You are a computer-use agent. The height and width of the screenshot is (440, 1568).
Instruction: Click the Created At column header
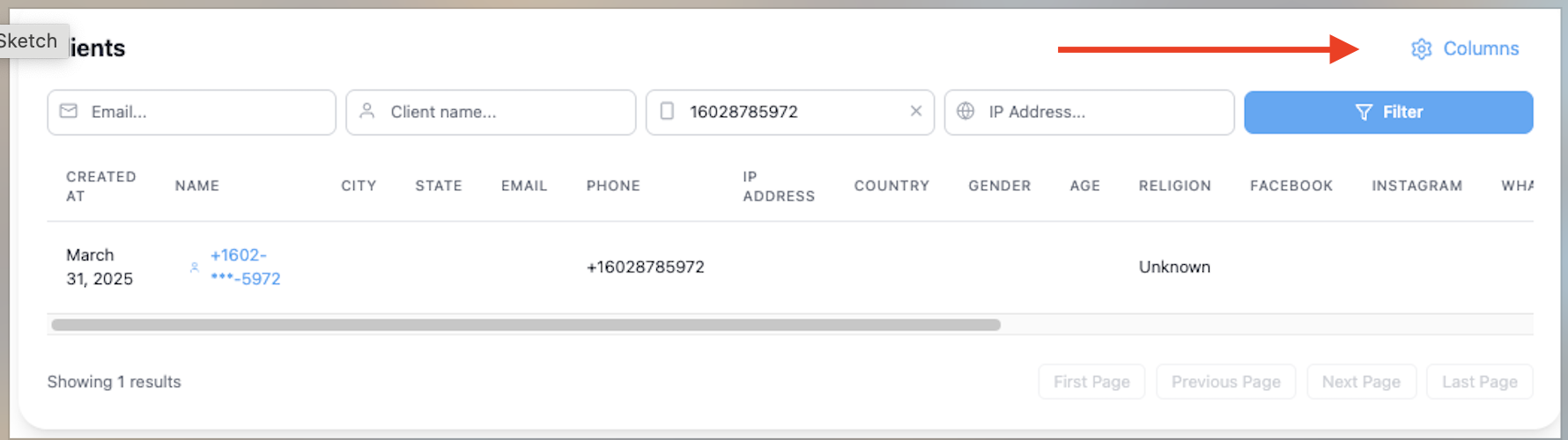click(x=100, y=186)
